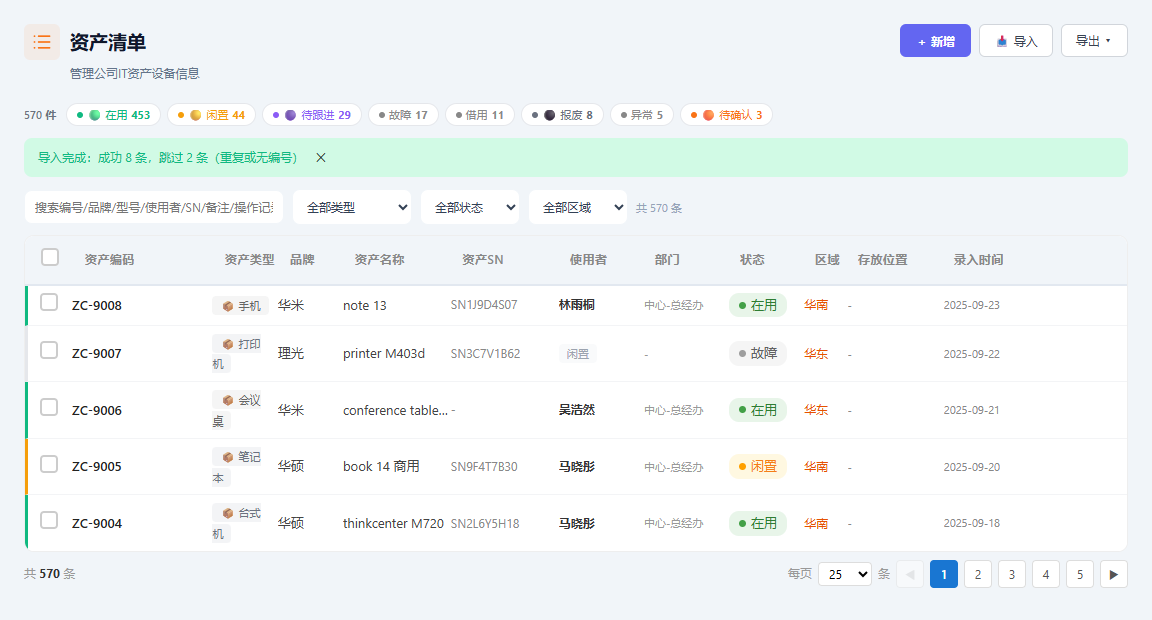The image size is (1152, 620).
Task: Sort by 资产编码 column header
Action: (109, 259)
